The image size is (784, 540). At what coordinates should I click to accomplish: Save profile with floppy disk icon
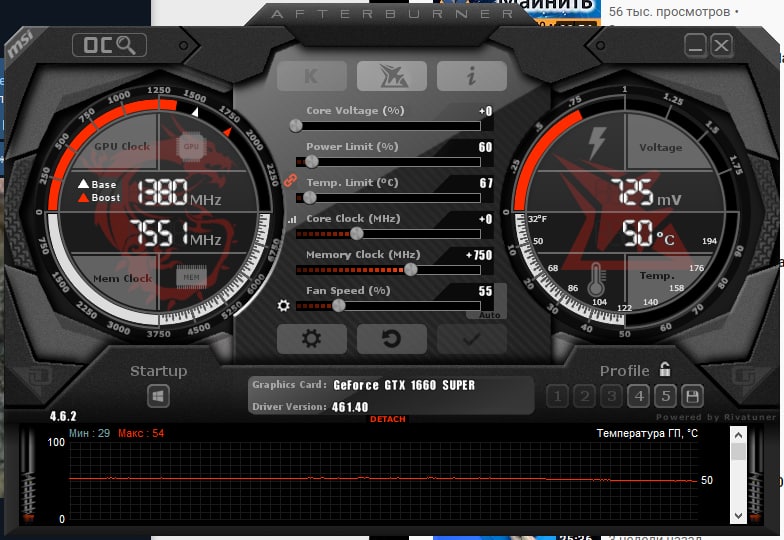coord(692,396)
